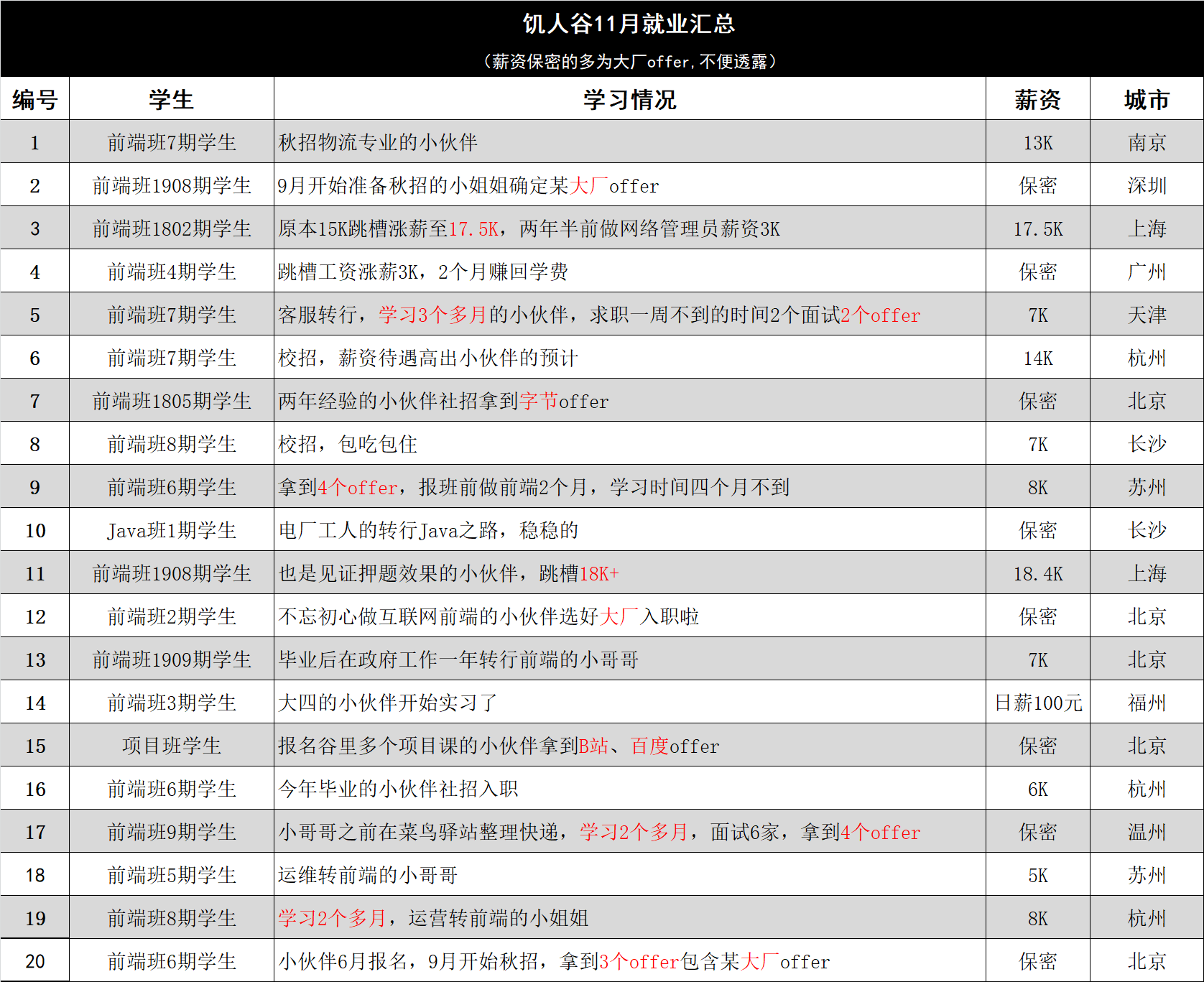
Task: Select the 前端班3期学生 cell
Action: point(172,703)
